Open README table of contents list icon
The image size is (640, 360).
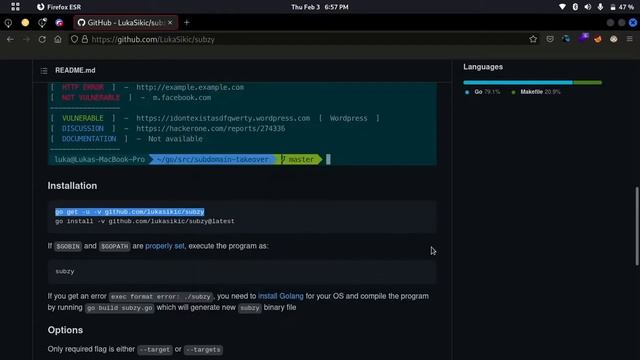tap(44, 71)
